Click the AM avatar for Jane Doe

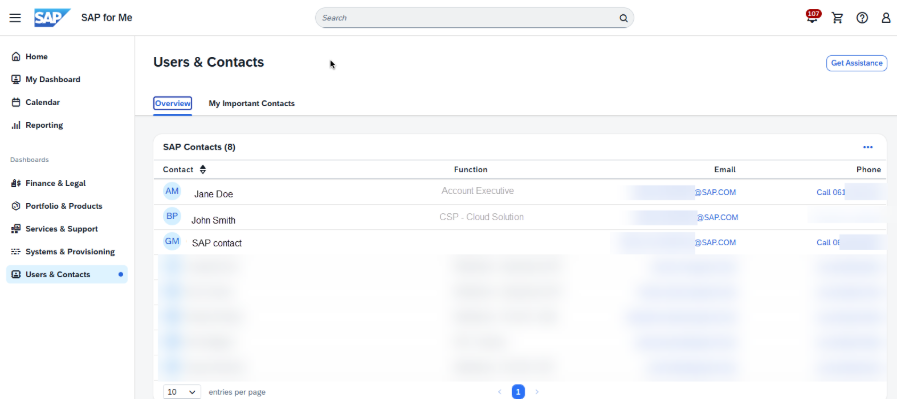click(x=172, y=191)
